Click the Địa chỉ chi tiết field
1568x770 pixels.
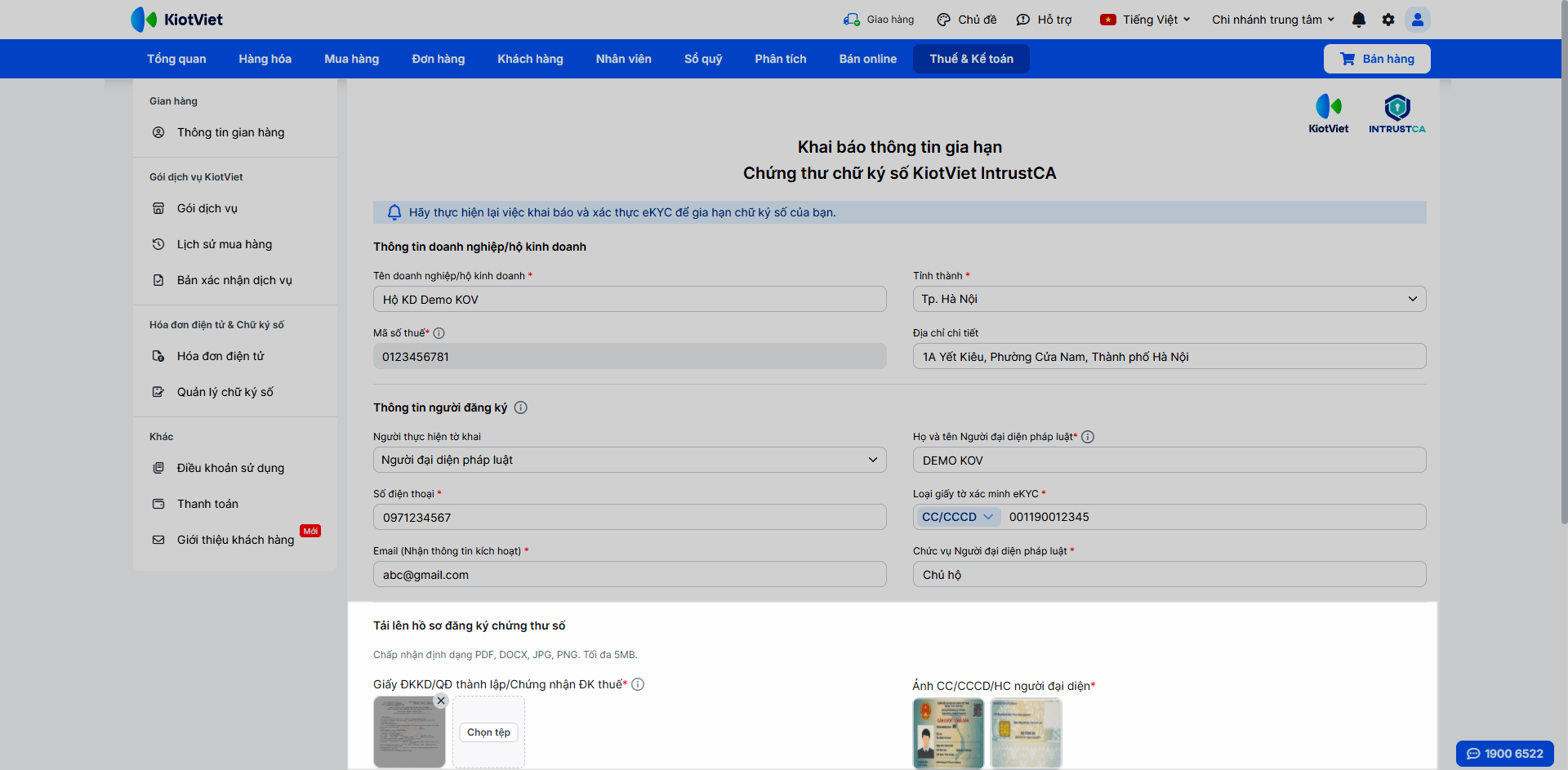click(x=1169, y=356)
